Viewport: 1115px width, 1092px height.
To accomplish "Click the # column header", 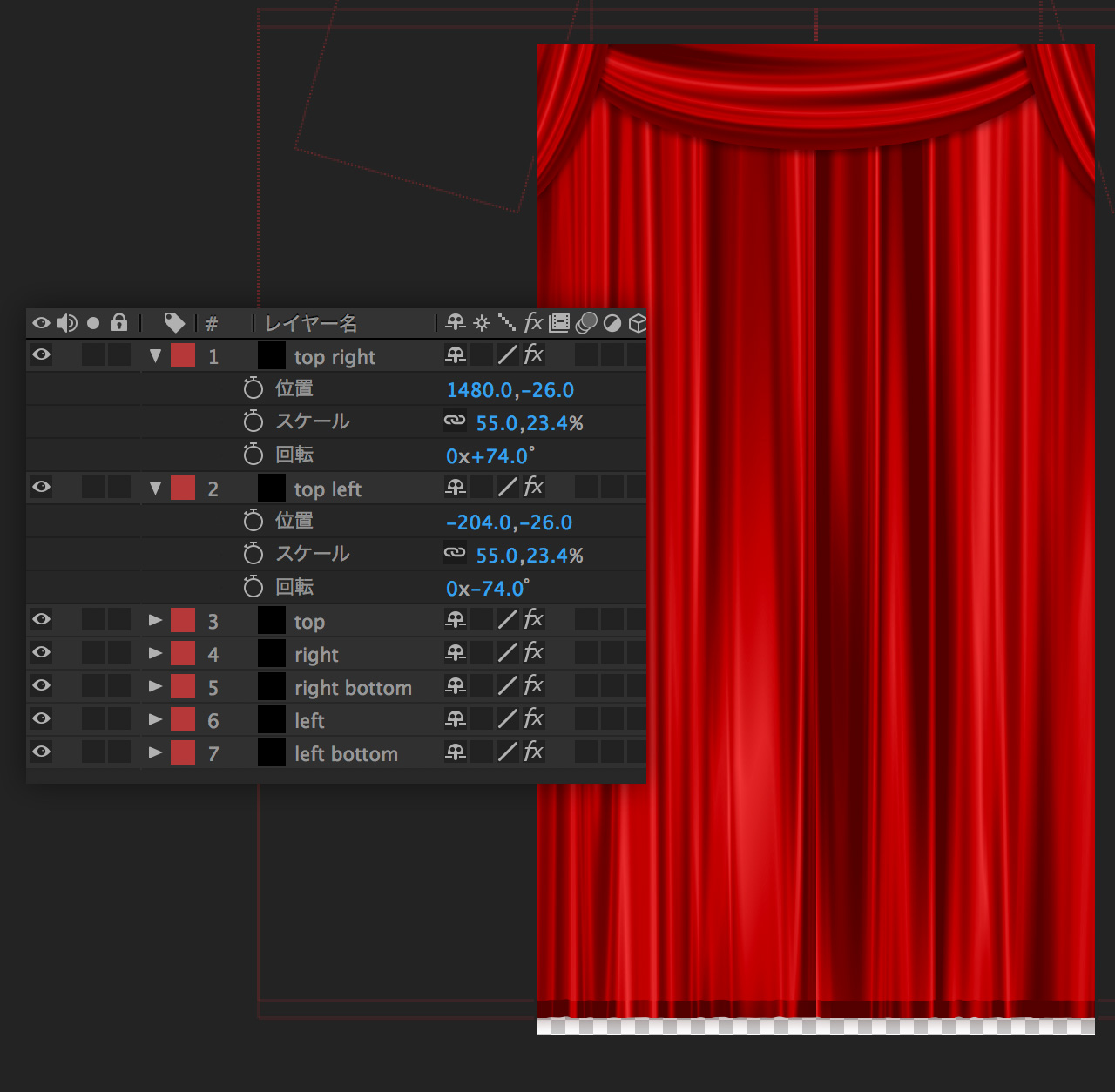I will pyautogui.click(x=212, y=324).
